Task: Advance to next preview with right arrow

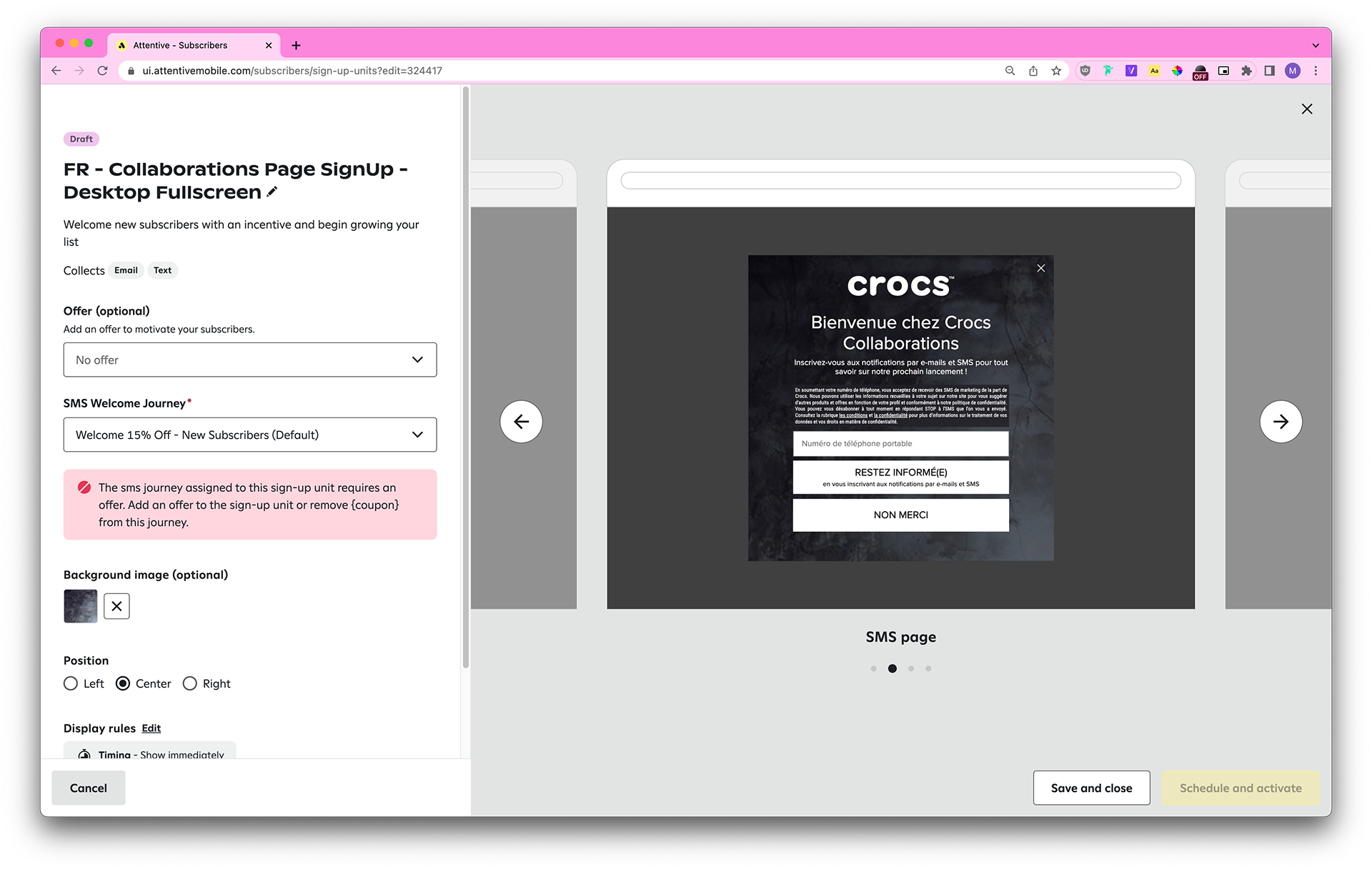Action: (x=1281, y=422)
